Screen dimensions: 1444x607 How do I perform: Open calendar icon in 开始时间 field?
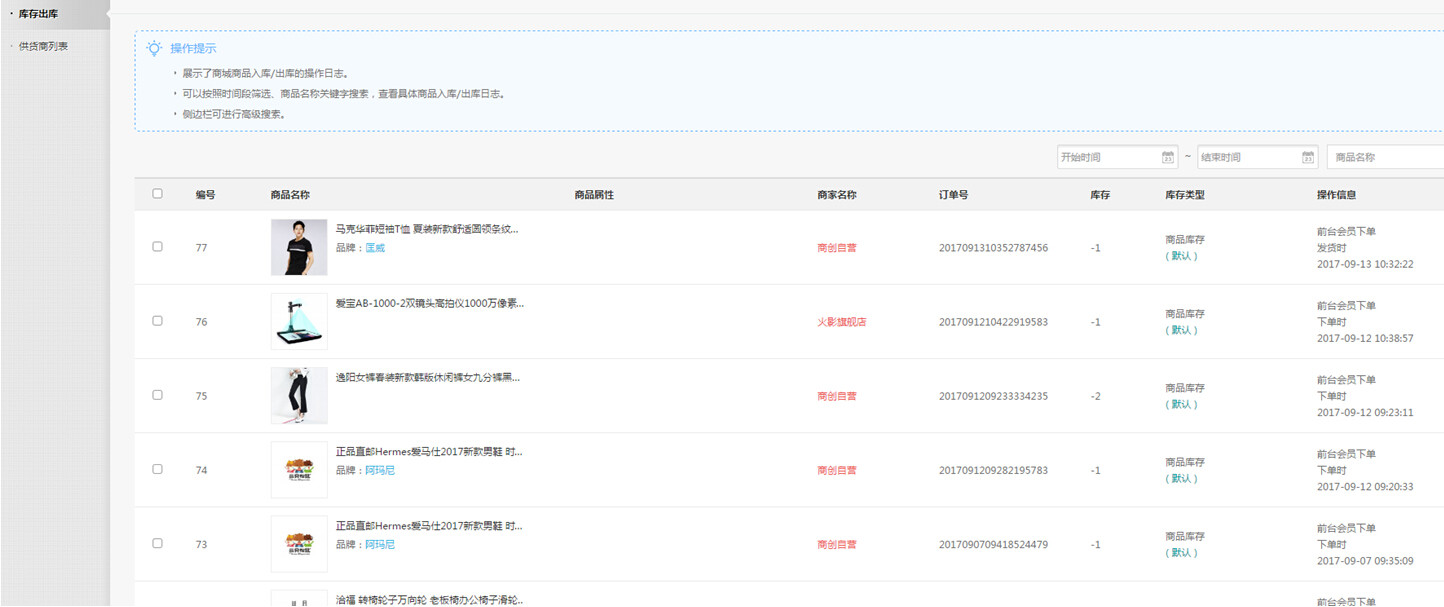tap(1168, 157)
